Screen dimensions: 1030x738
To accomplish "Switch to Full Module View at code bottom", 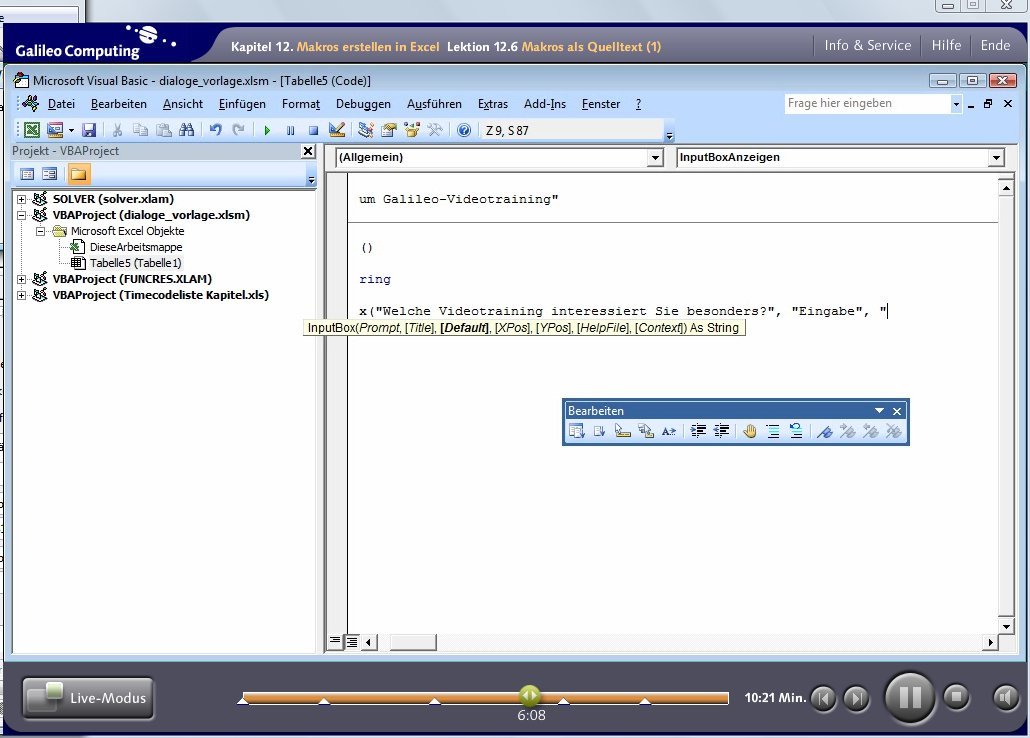I will coord(352,641).
